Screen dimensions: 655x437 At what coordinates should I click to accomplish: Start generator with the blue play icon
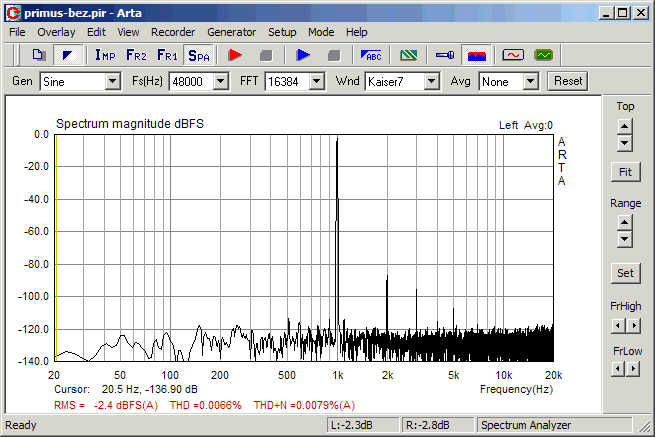point(303,55)
